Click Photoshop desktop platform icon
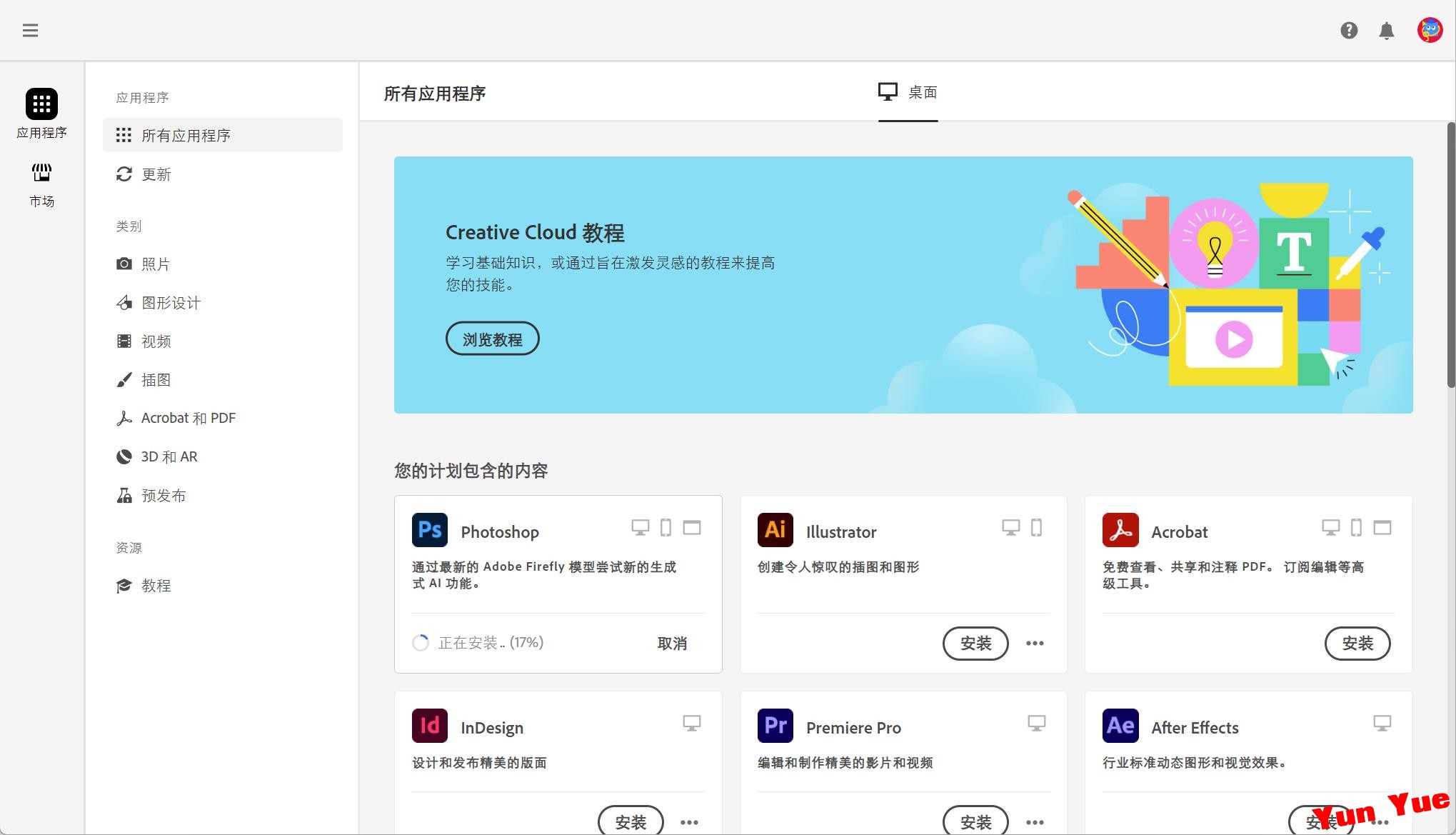Viewport: 1456px width, 835px height. [641, 528]
